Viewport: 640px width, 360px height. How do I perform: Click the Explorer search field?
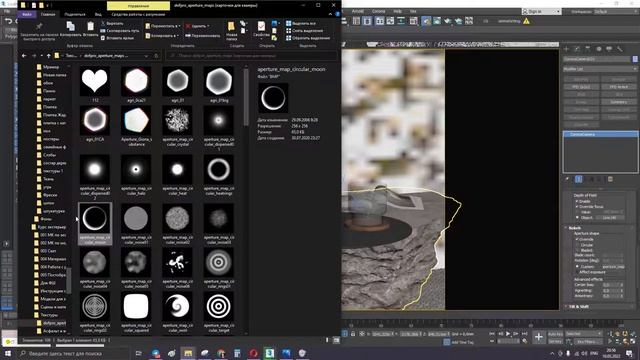click(x=252, y=56)
